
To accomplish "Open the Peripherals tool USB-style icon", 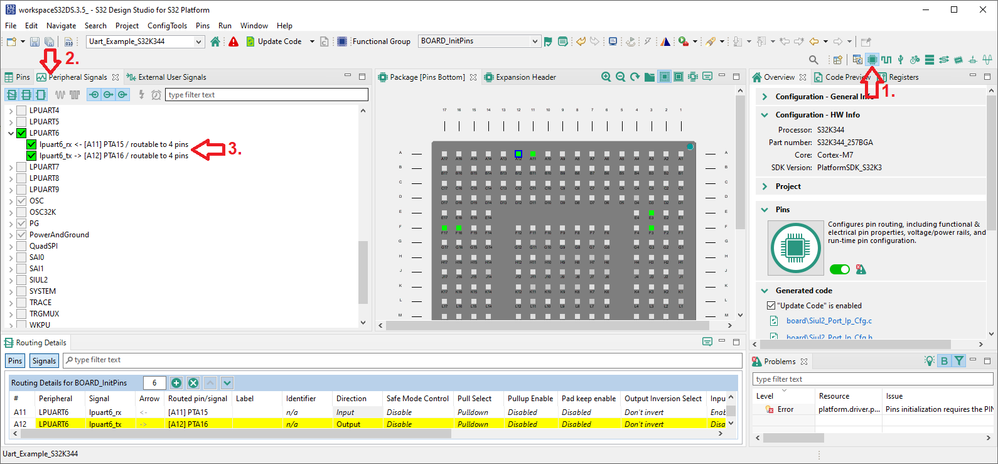I will coord(900,59).
